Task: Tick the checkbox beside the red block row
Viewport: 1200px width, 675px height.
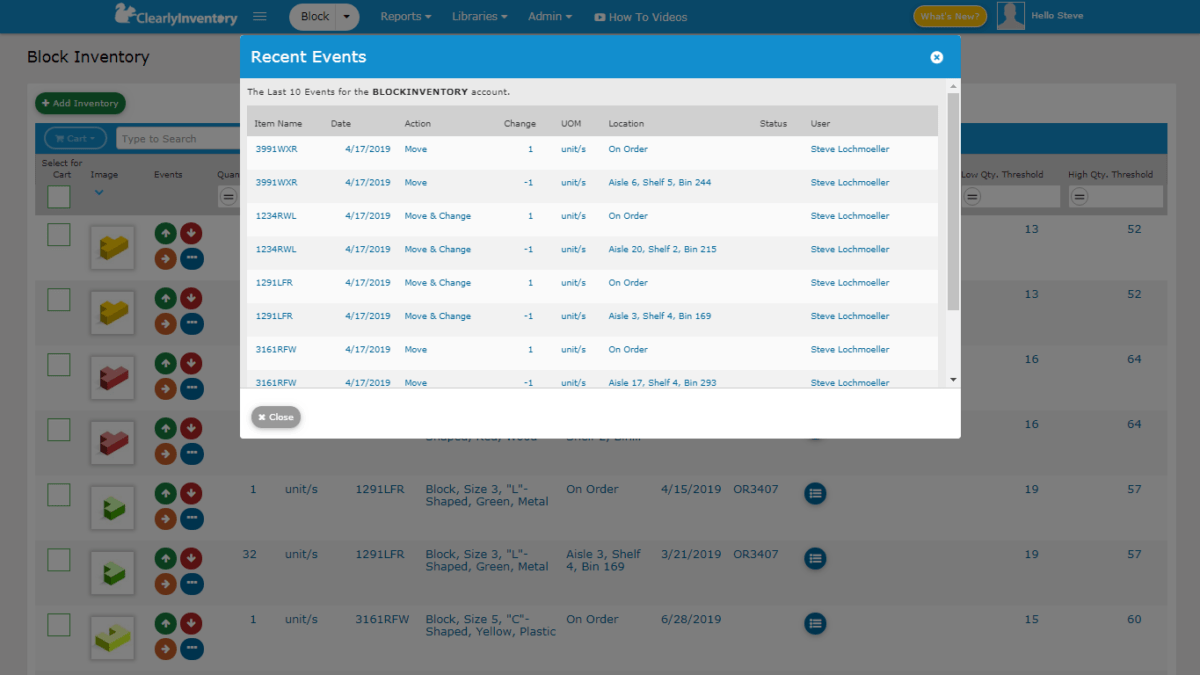Action: click(x=58, y=363)
